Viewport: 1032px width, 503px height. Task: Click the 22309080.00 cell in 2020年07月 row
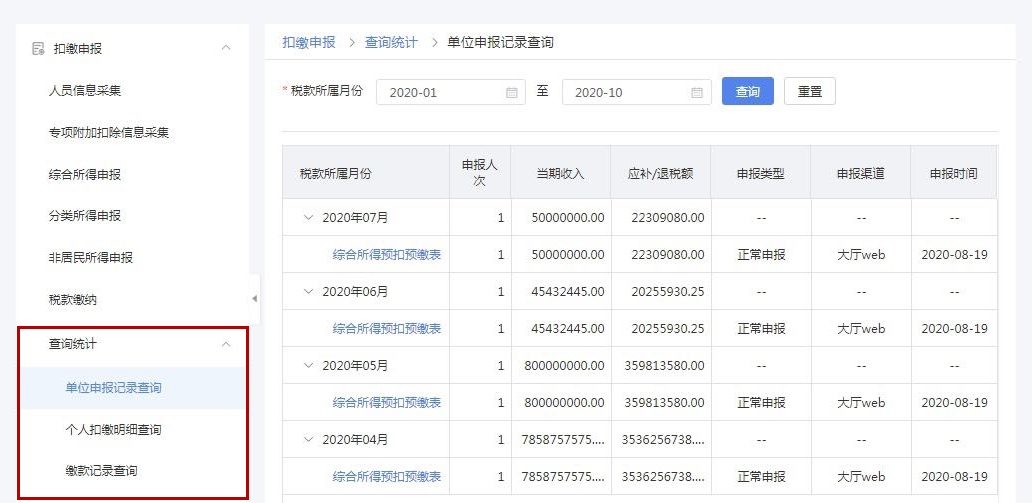(660, 217)
